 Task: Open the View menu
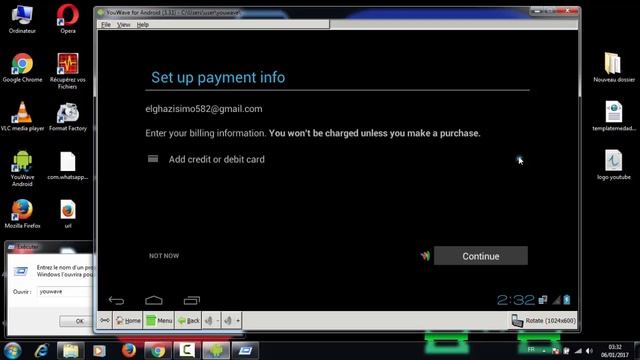pyautogui.click(x=124, y=24)
